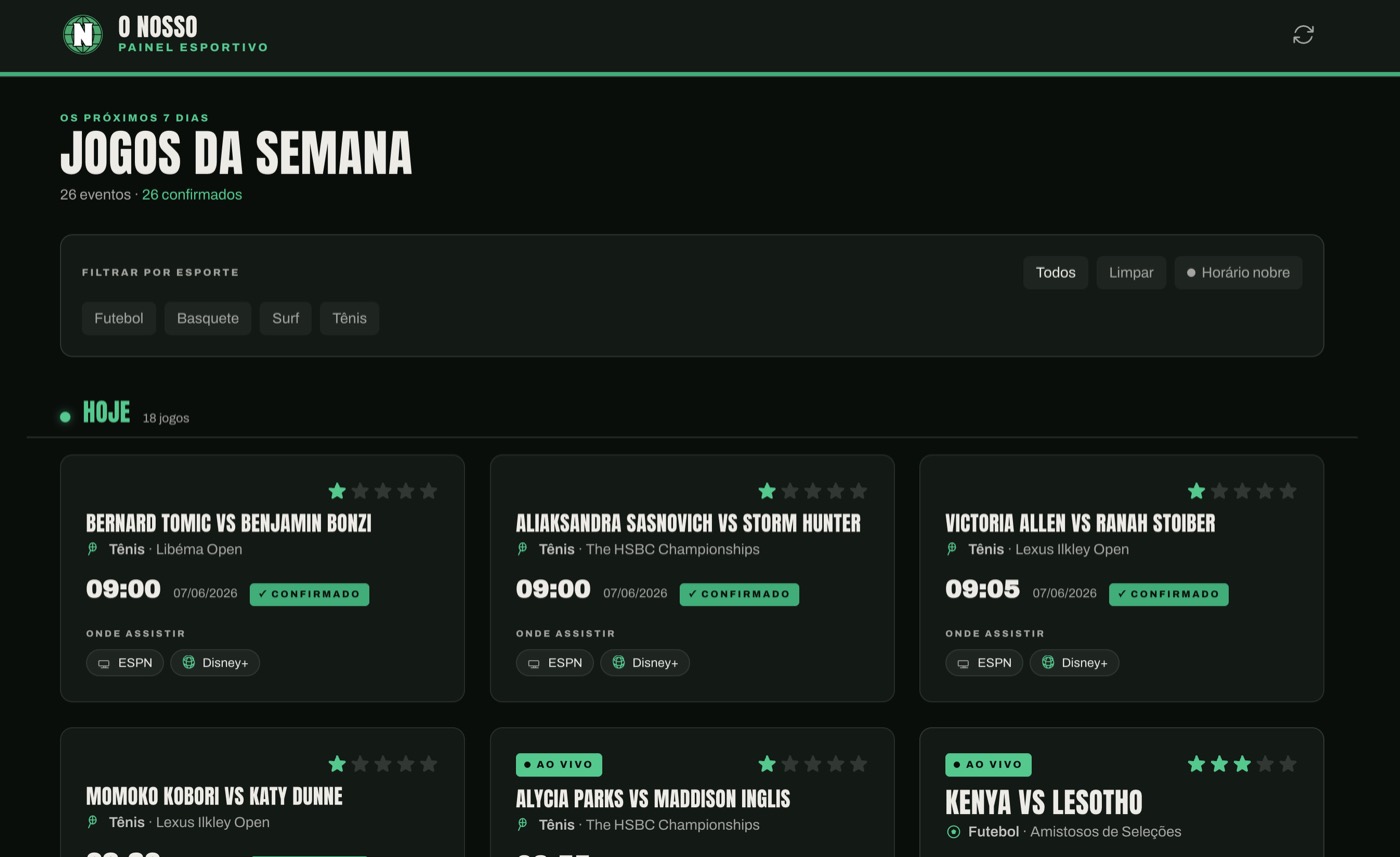Click Amistosos de Seleções competition text
This screenshot has width=1400, height=857.
click(1106, 832)
